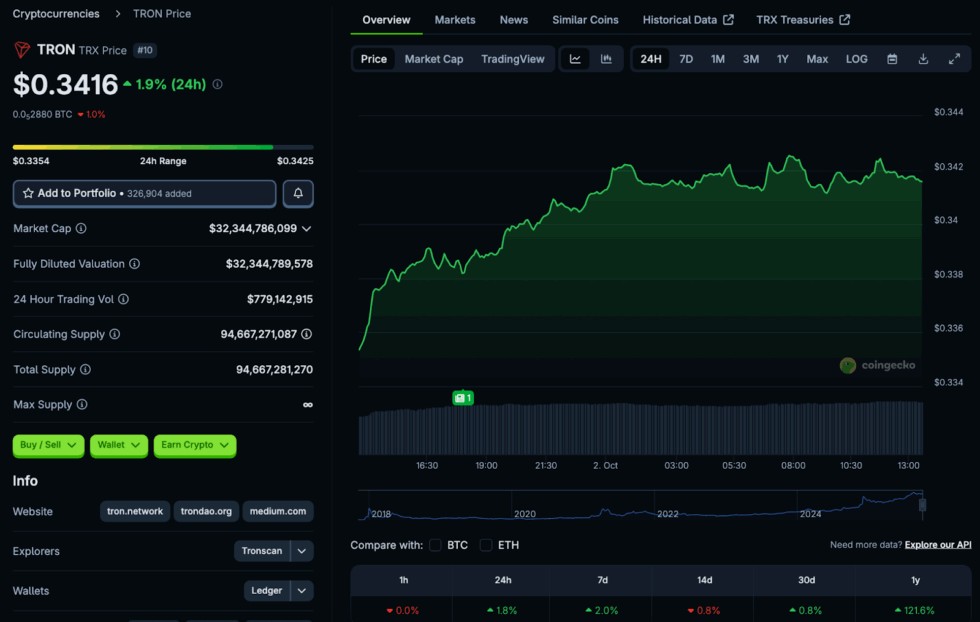The height and width of the screenshot is (622, 980).
Task: Open the Similar Coins tab
Action: [585, 20]
